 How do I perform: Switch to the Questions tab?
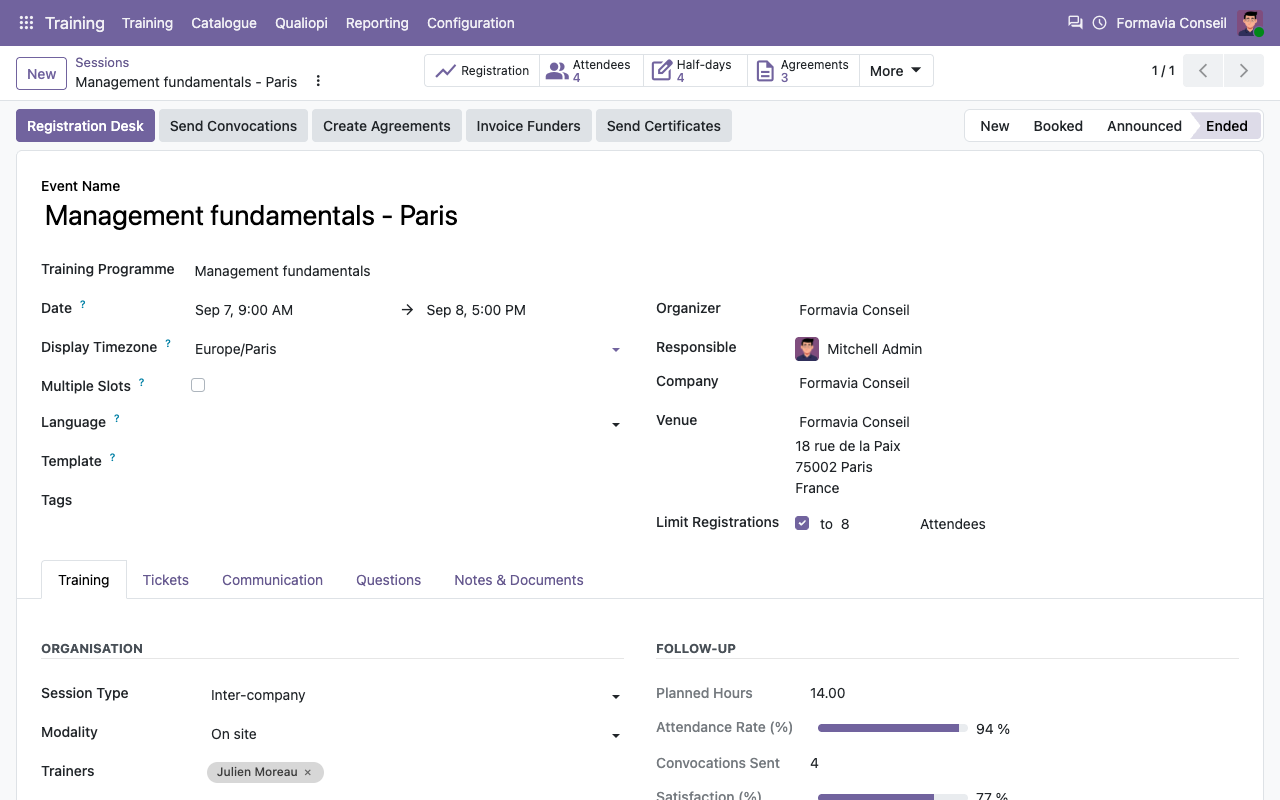tap(388, 580)
